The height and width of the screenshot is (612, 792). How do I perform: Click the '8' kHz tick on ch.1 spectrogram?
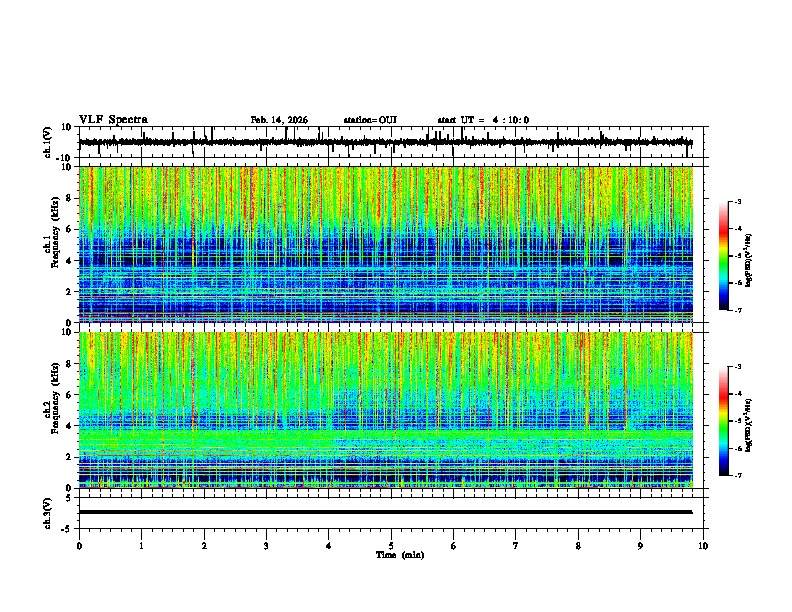[x=70, y=198]
